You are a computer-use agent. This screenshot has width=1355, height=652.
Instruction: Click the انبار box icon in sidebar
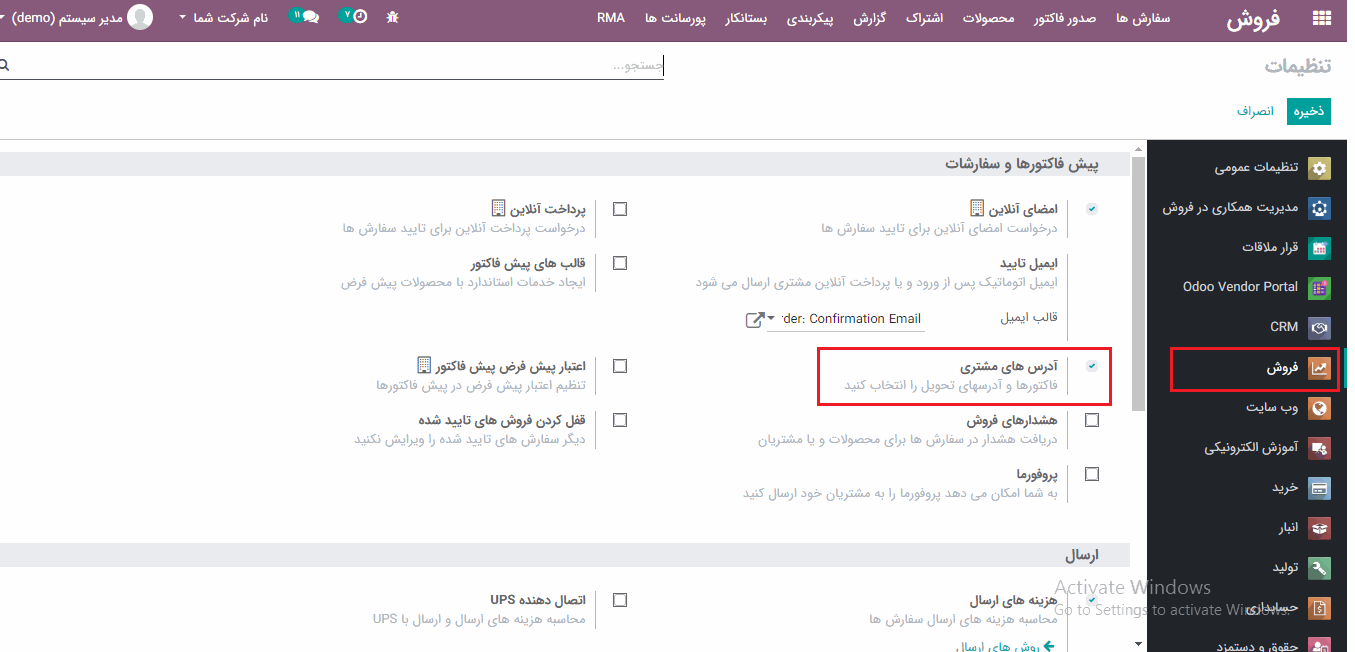(1320, 528)
